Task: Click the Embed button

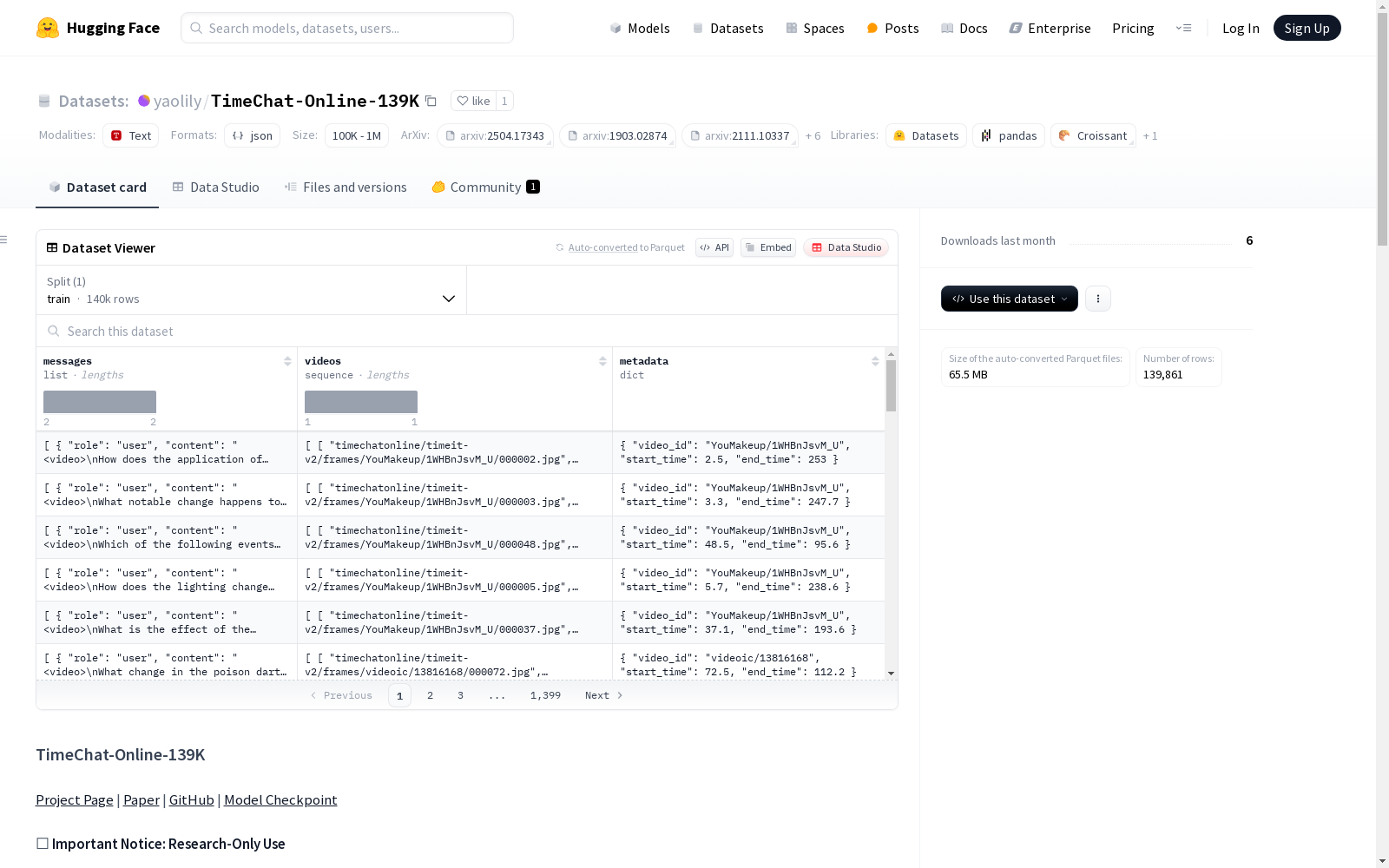Action: click(x=768, y=247)
